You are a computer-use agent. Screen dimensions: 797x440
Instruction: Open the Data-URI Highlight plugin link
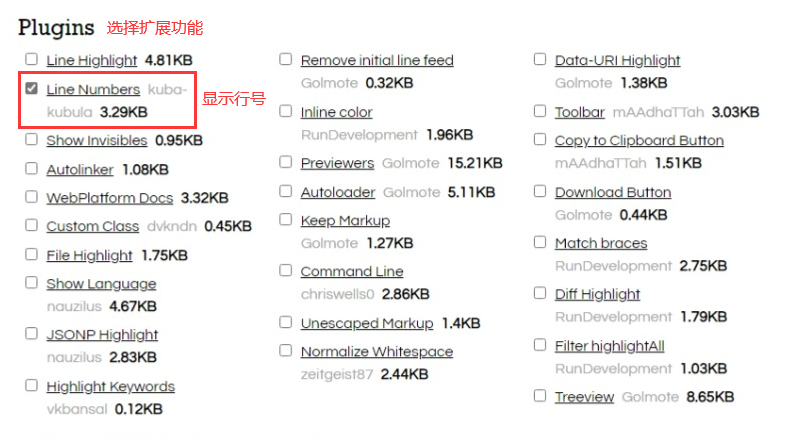click(617, 60)
